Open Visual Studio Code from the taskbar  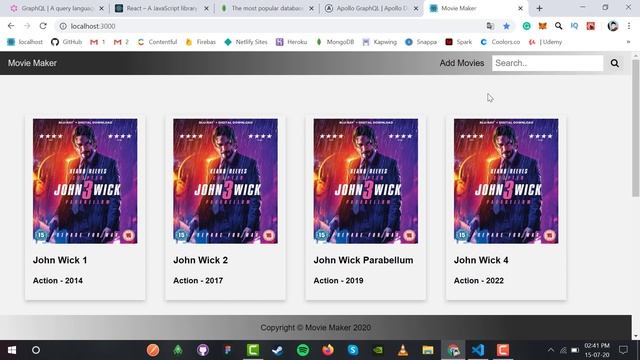click(478, 350)
